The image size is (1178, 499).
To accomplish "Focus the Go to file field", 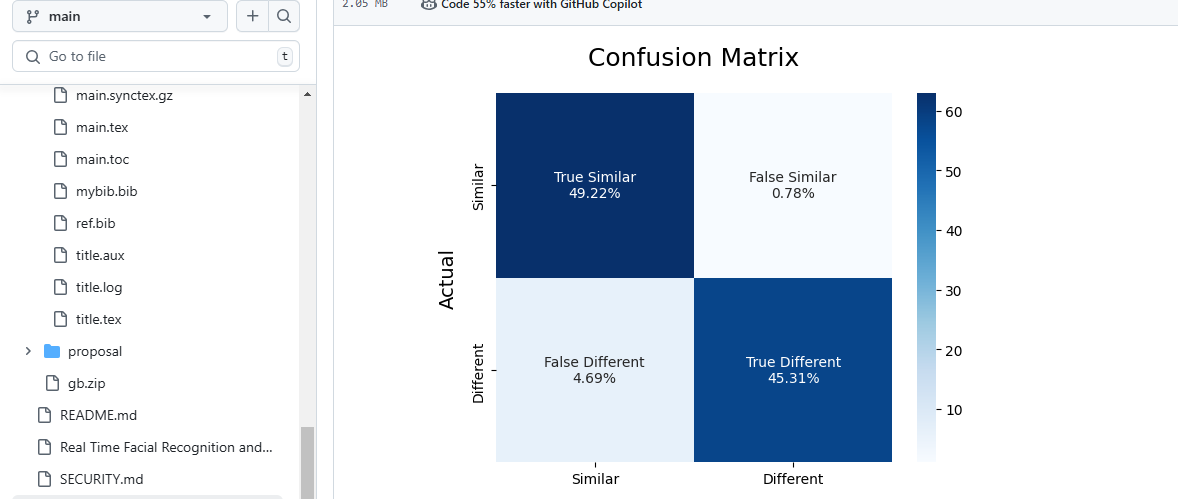I will click(x=150, y=56).
